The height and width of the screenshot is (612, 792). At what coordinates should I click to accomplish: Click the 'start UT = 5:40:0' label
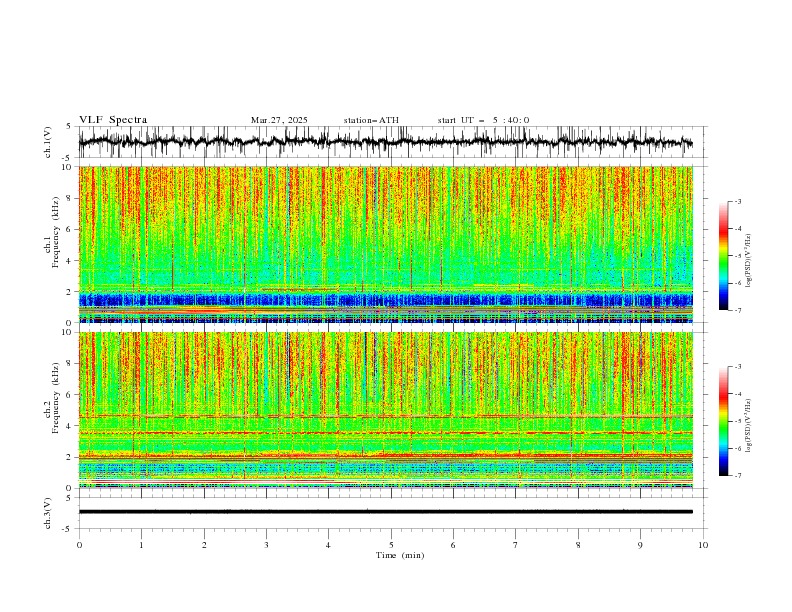(483, 120)
